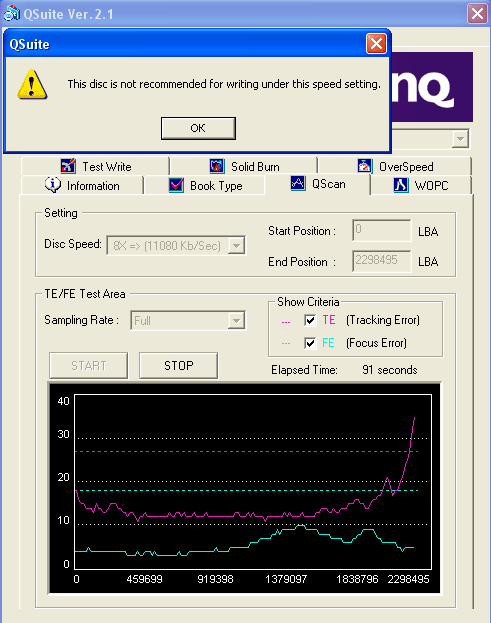Click the End Position LBA field
This screenshot has height=623, width=491.
381,261
